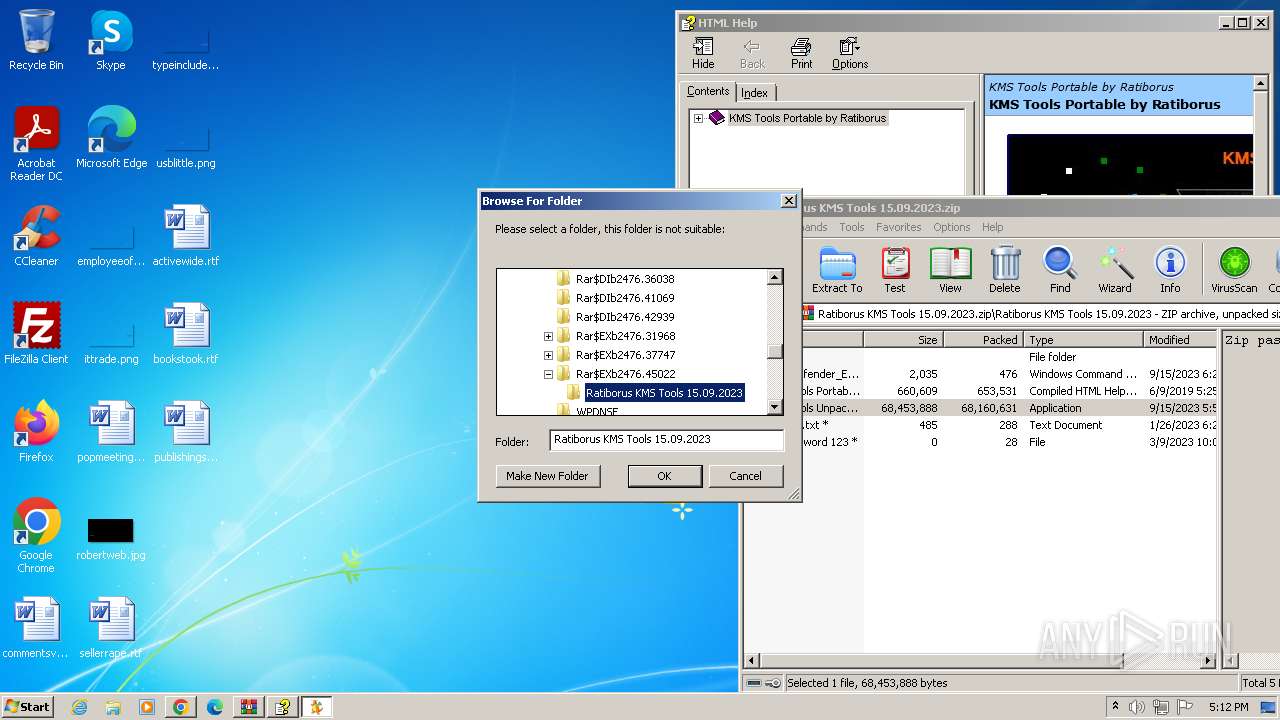The height and width of the screenshot is (720, 1280).
Task: Click Cancel in Browse For Folder
Action: pyautogui.click(x=745, y=476)
